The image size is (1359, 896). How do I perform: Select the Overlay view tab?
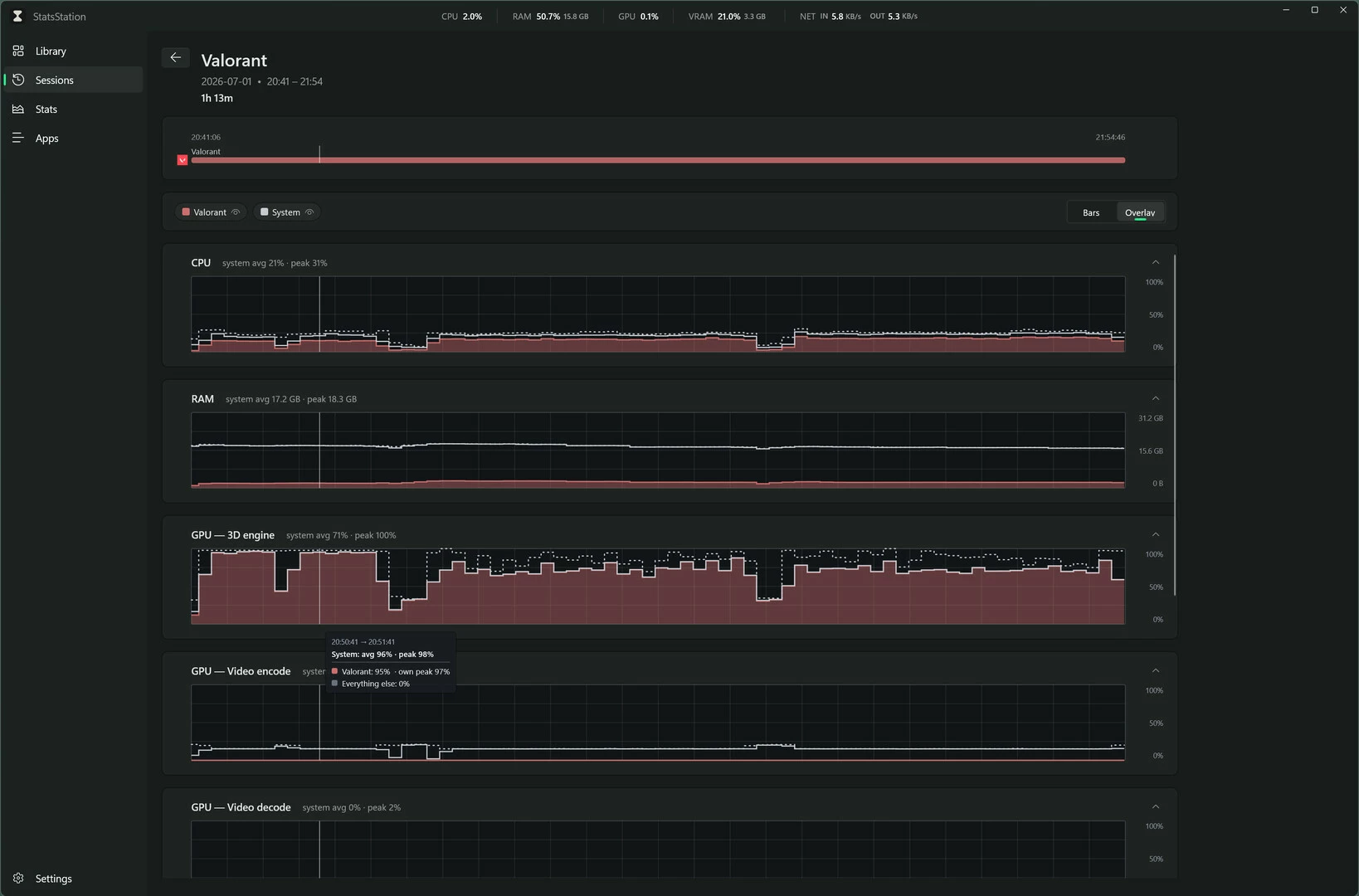coord(1140,212)
